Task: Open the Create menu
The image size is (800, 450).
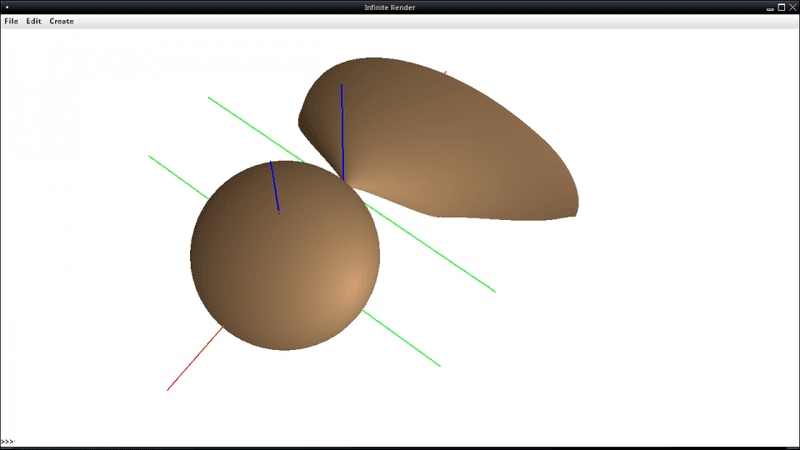Action: pyautogui.click(x=61, y=21)
